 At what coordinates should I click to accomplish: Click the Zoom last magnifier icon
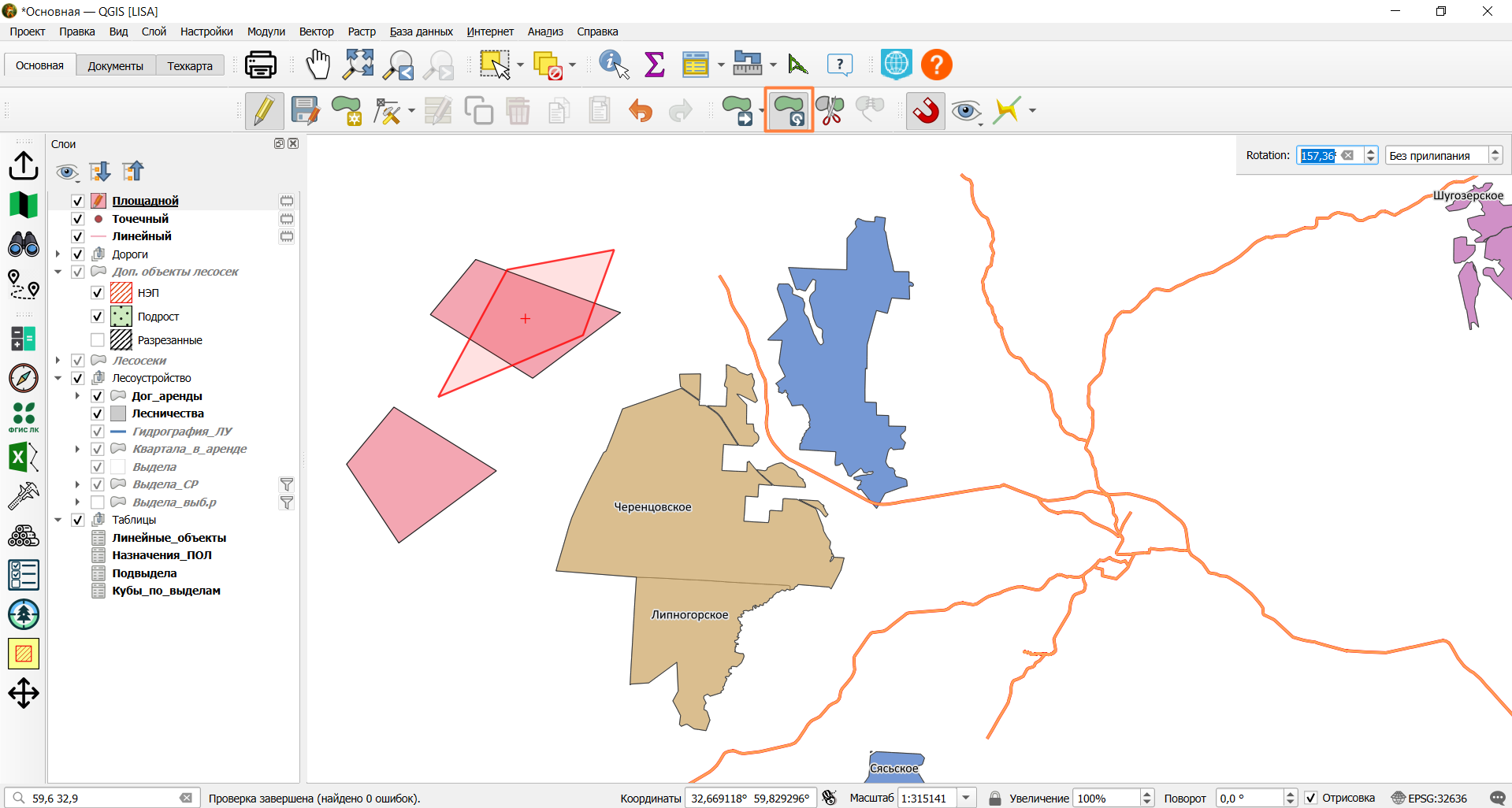(x=399, y=65)
